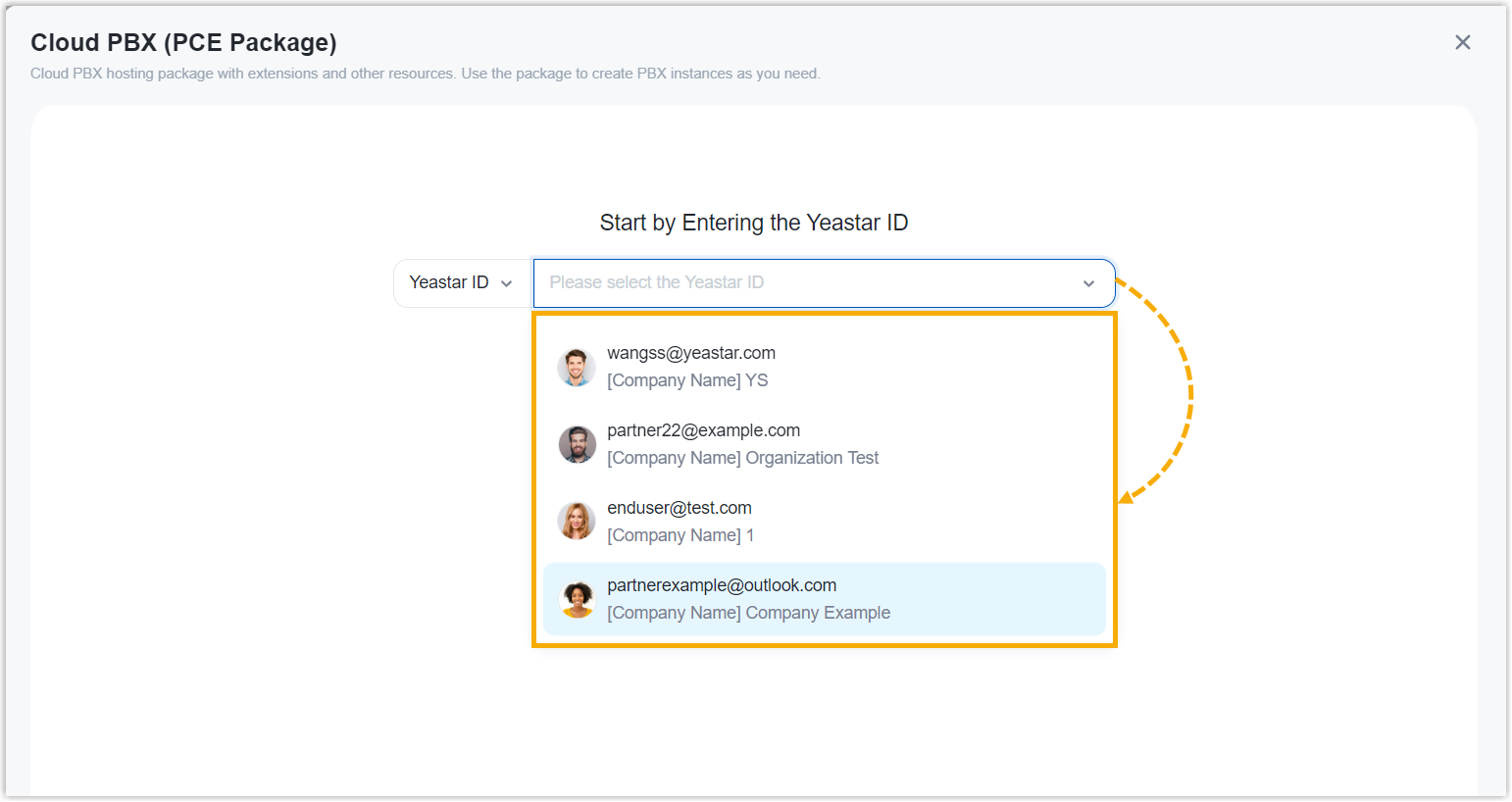Screen dimensions: 1512x802
Task: Click the avatar for partnerexample@outlook.com
Action: pyautogui.click(x=577, y=599)
